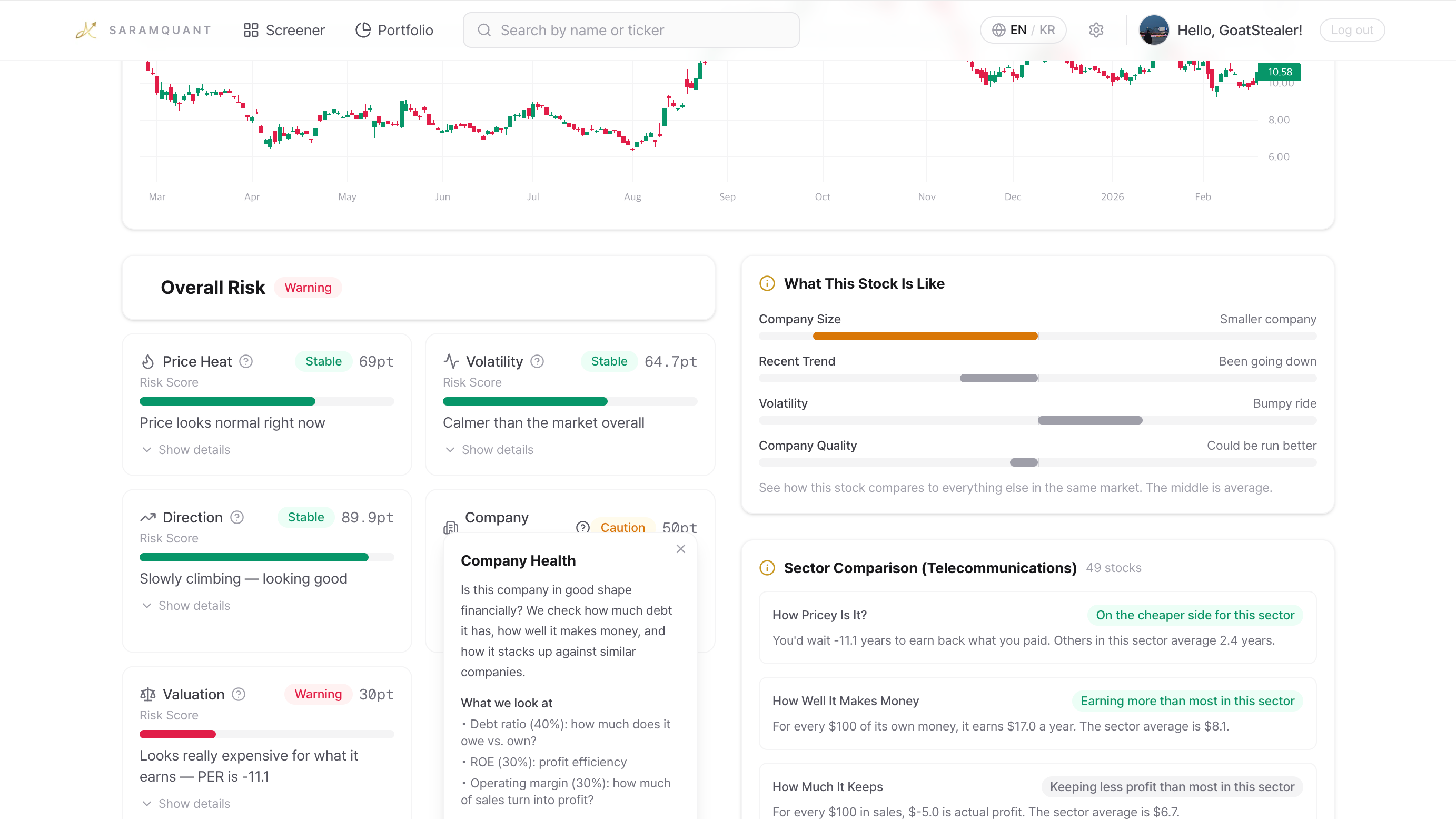Close the Company Health popup
Image resolution: width=1456 pixels, height=819 pixels.
(x=680, y=548)
